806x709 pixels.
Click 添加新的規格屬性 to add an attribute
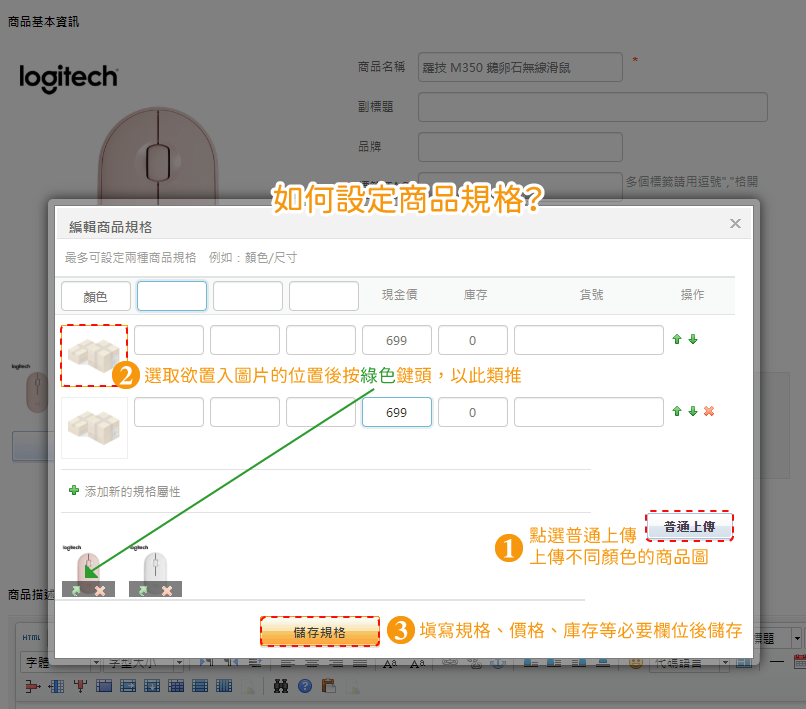(132, 492)
